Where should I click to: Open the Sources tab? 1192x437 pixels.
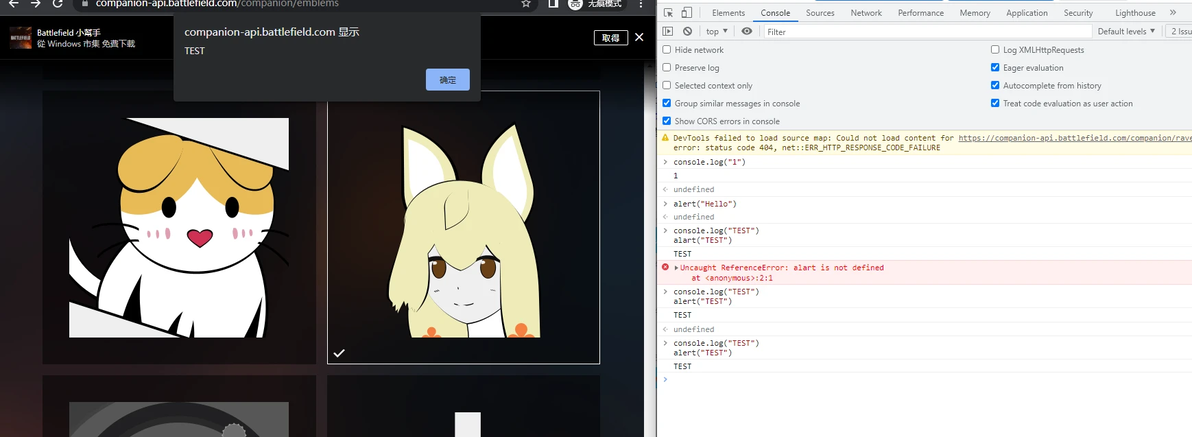click(x=820, y=13)
